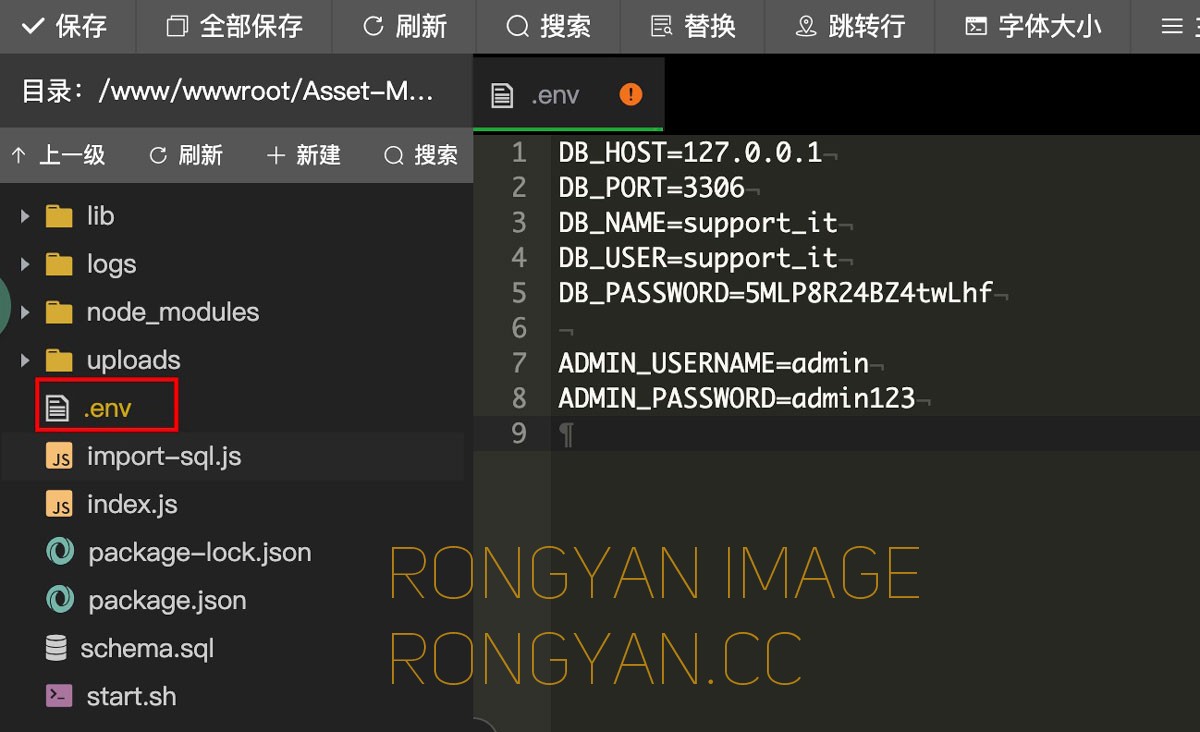Expand the lib folder arrow
Screen dimensions: 1200x732
pyautogui.click(x=25, y=216)
